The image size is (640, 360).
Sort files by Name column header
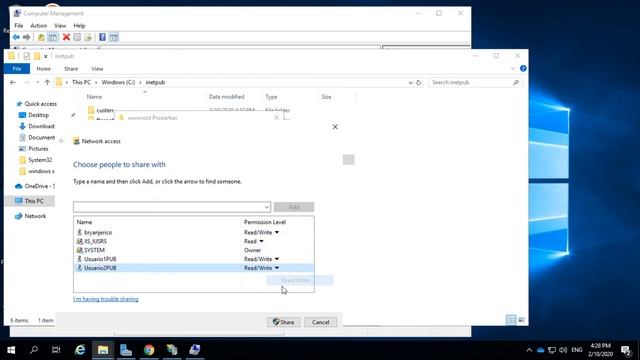(94, 97)
